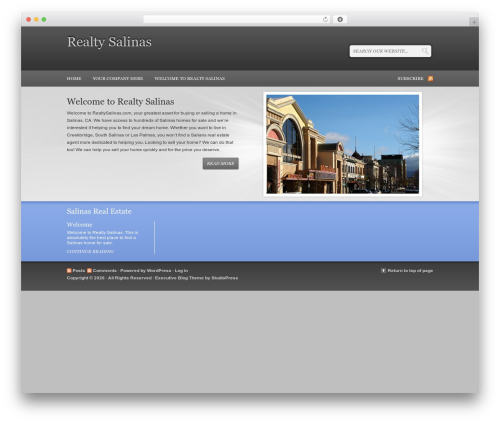Click the return to top arrow icon

[x=383, y=271]
